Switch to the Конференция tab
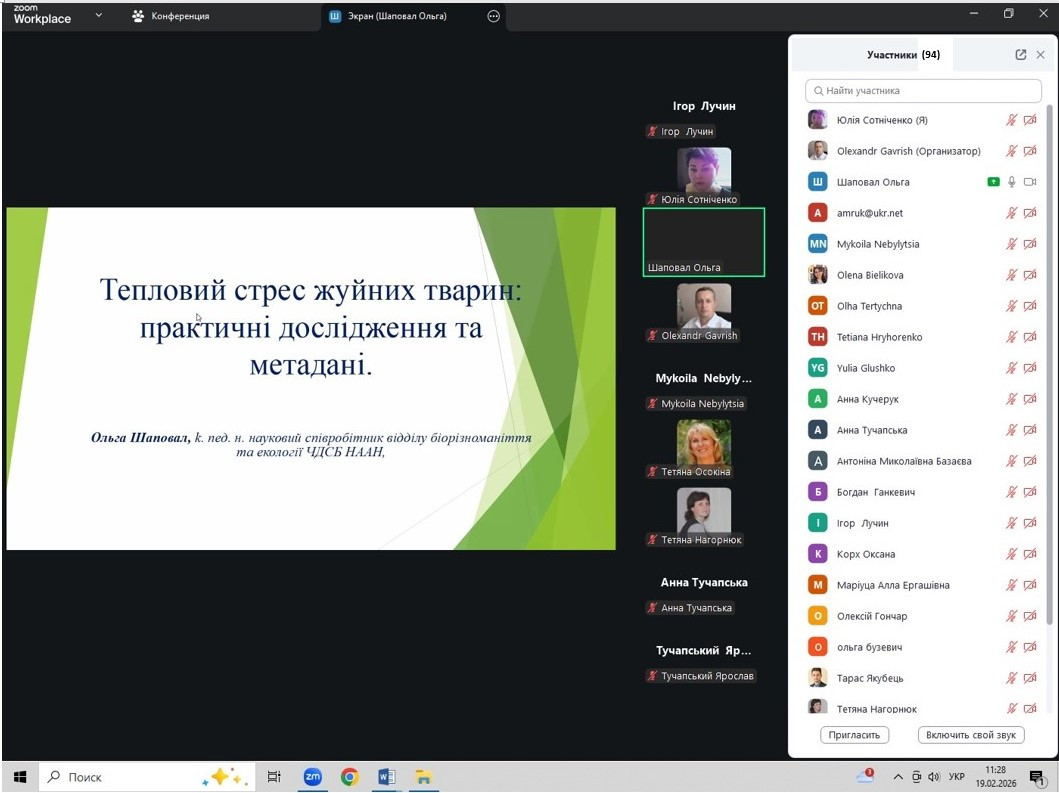Image resolution: width=1059 pixels, height=793 pixels. (170, 16)
